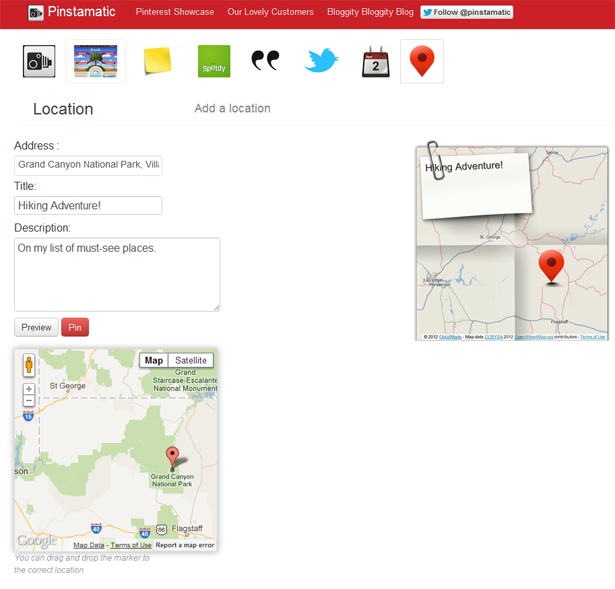Choose the website screenshot pin icon
This screenshot has height=589, width=615.
click(95, 61)
